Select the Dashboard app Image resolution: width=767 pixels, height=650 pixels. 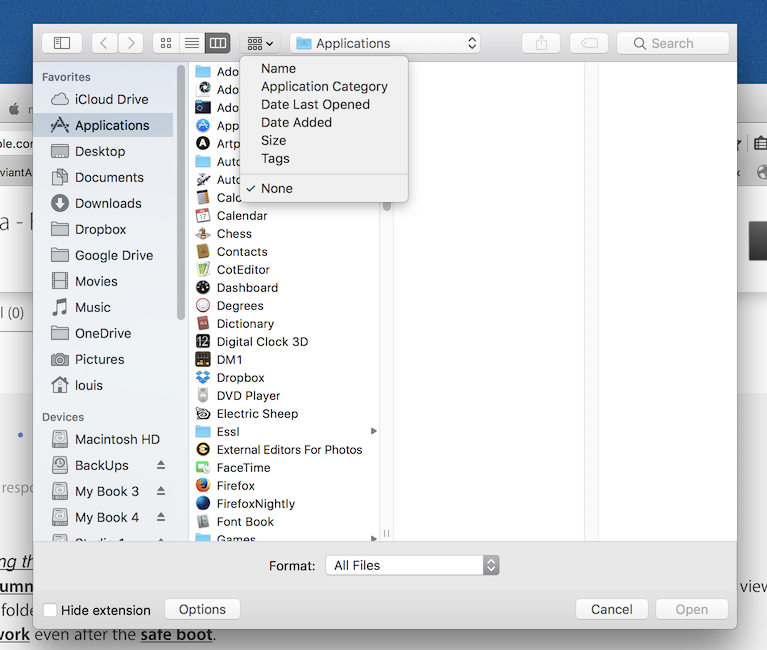(286, 288)
